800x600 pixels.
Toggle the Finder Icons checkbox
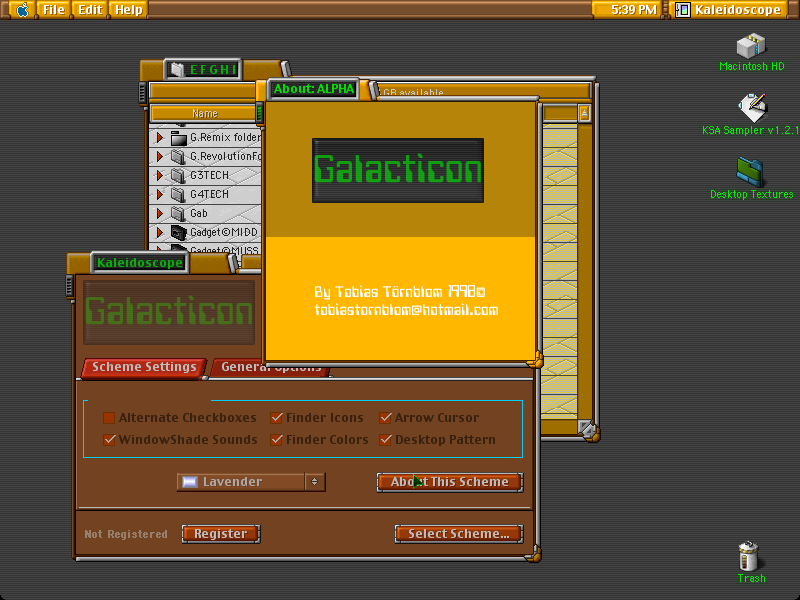tap(277, 418)
